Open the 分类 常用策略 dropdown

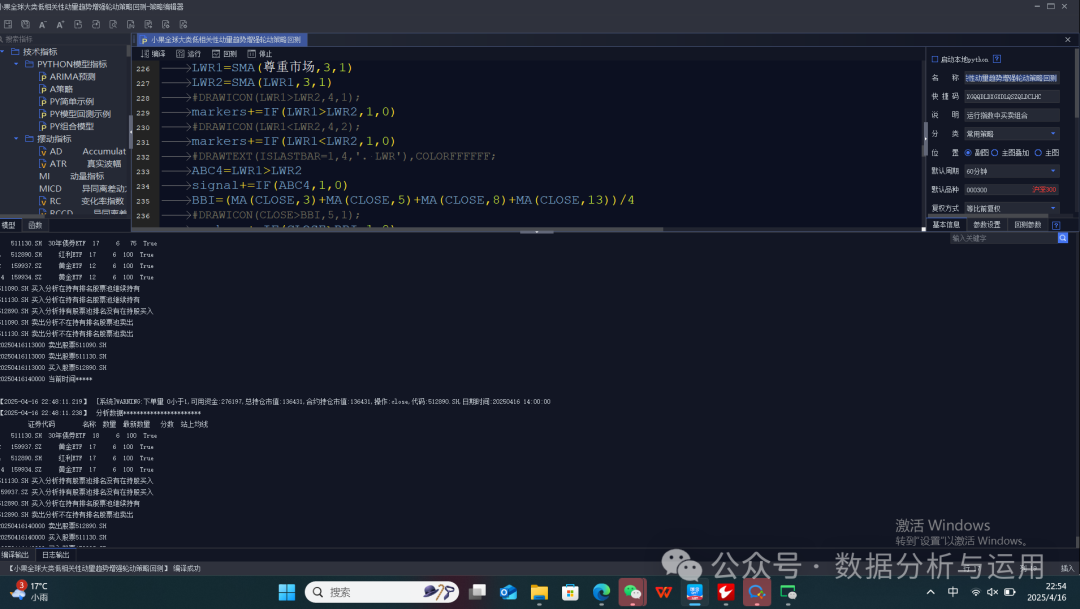1011,134
